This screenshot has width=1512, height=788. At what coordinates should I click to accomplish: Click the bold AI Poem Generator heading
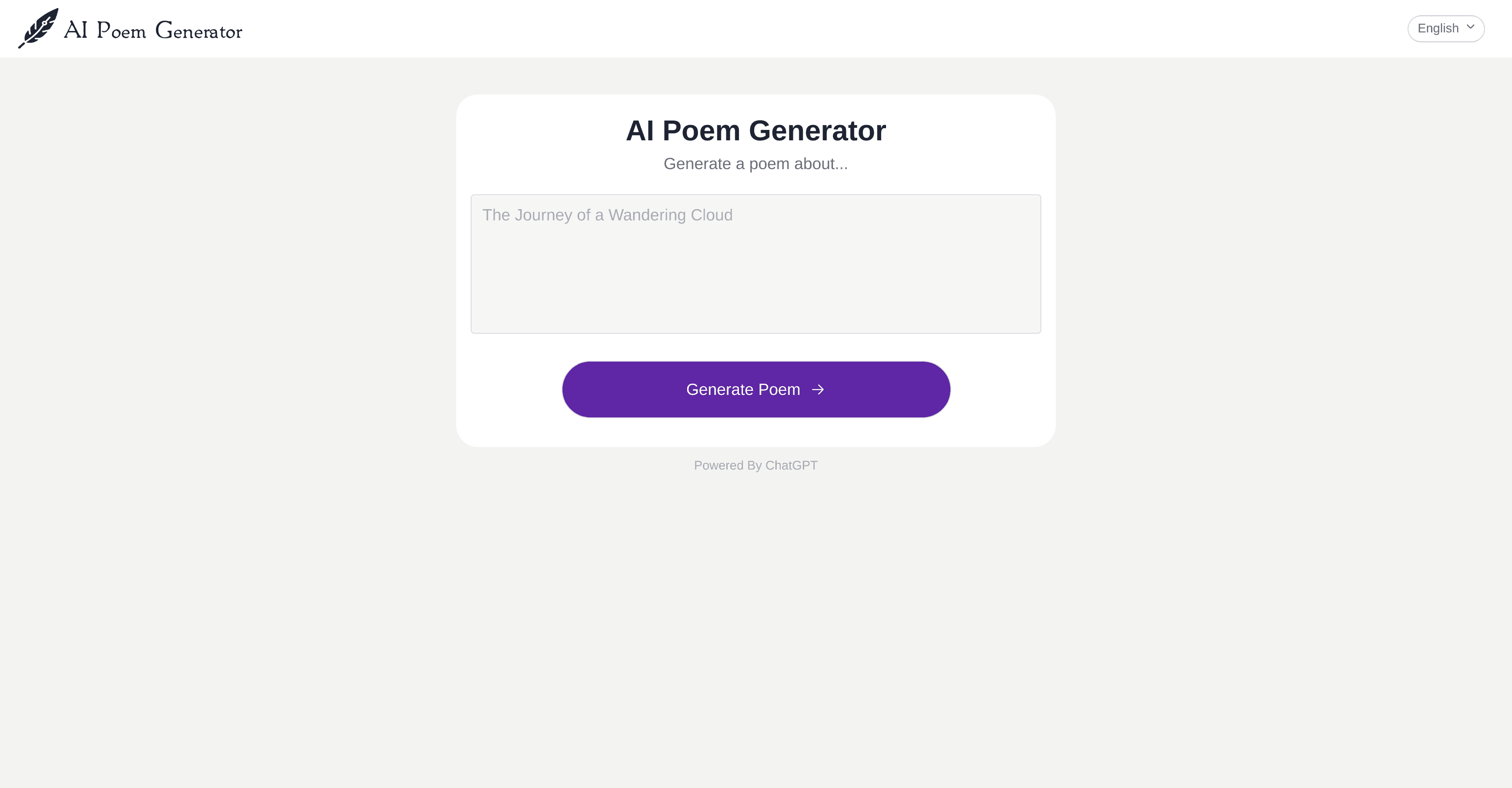point(756,130)
